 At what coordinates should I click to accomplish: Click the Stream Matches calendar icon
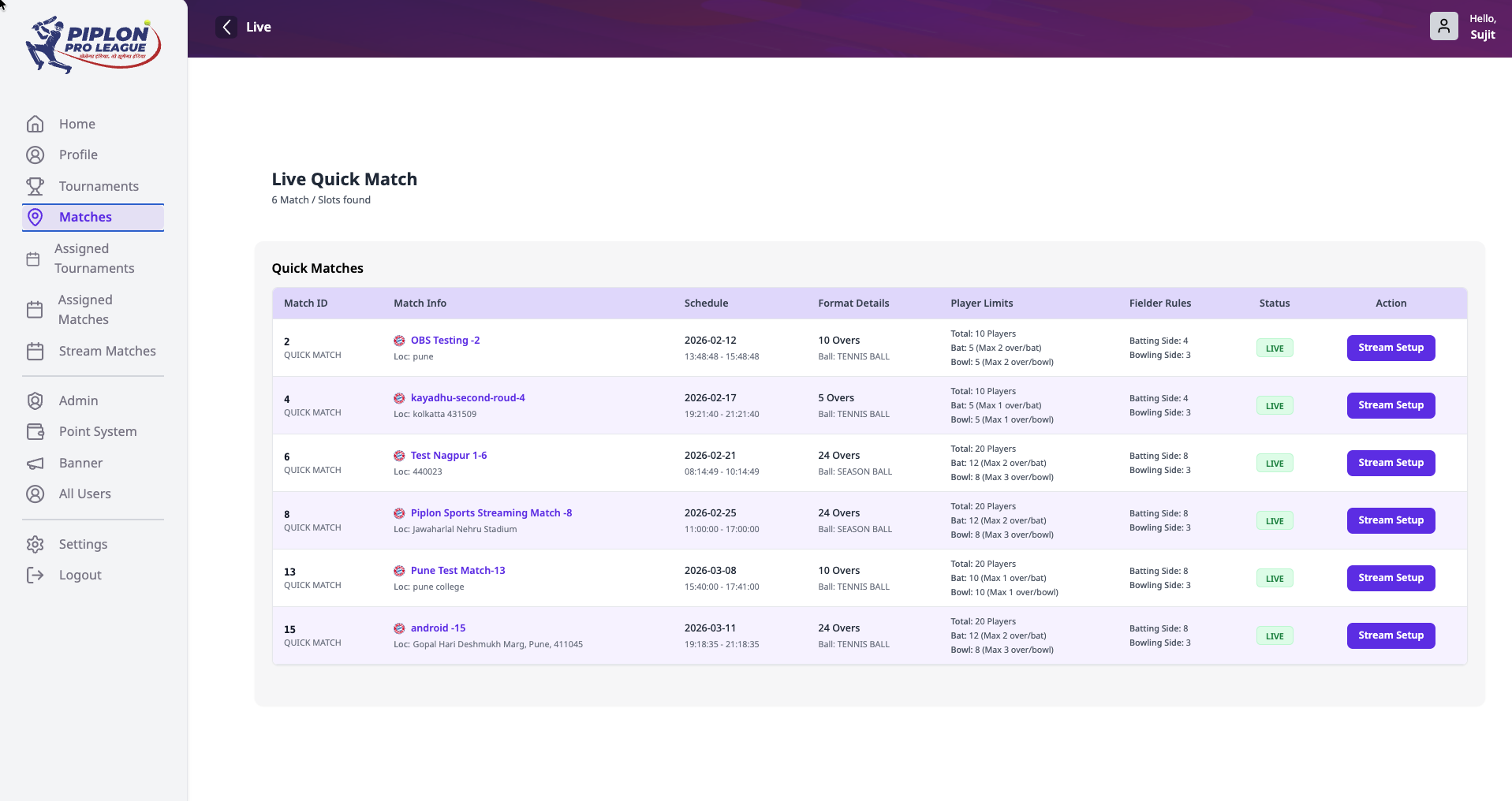pos(35,351)
